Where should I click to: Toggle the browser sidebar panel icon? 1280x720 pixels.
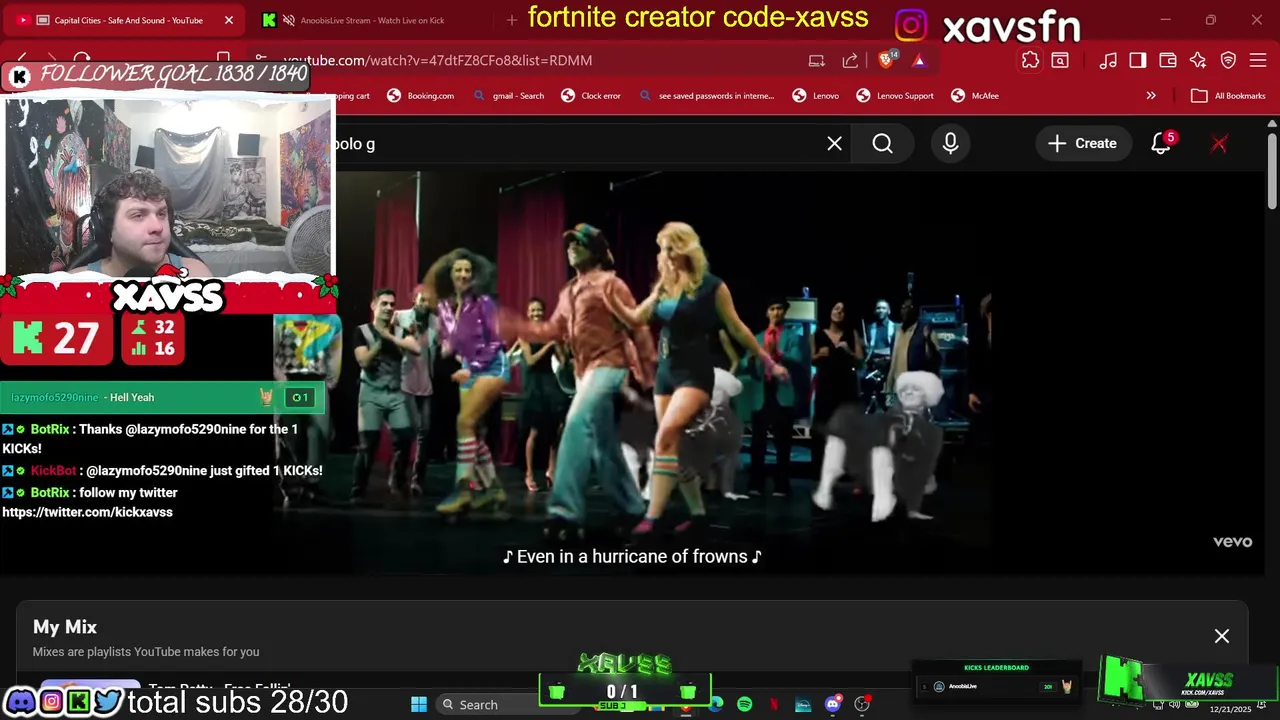click(x=1137, y=61)
